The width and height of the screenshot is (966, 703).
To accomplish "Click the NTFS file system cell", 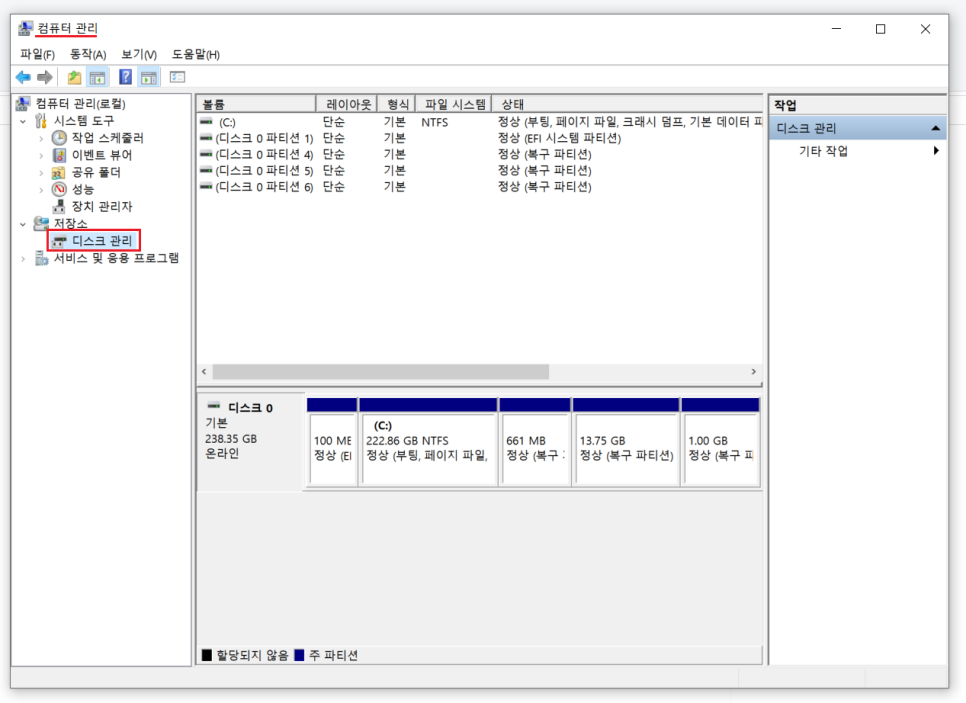I will pos(434,122).
